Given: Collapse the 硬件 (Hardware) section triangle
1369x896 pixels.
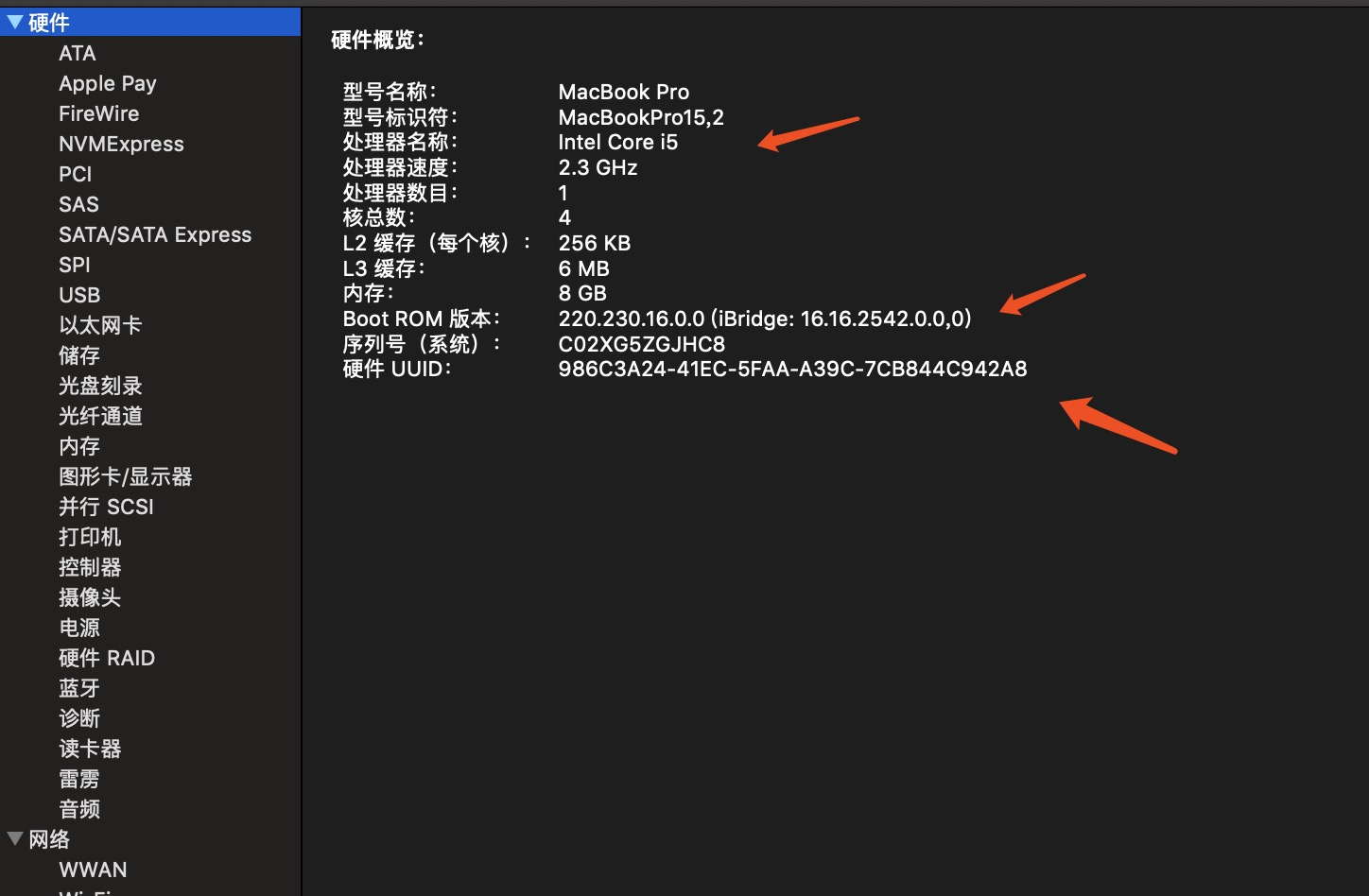Looking at the screenshot, I should point(15,22).
